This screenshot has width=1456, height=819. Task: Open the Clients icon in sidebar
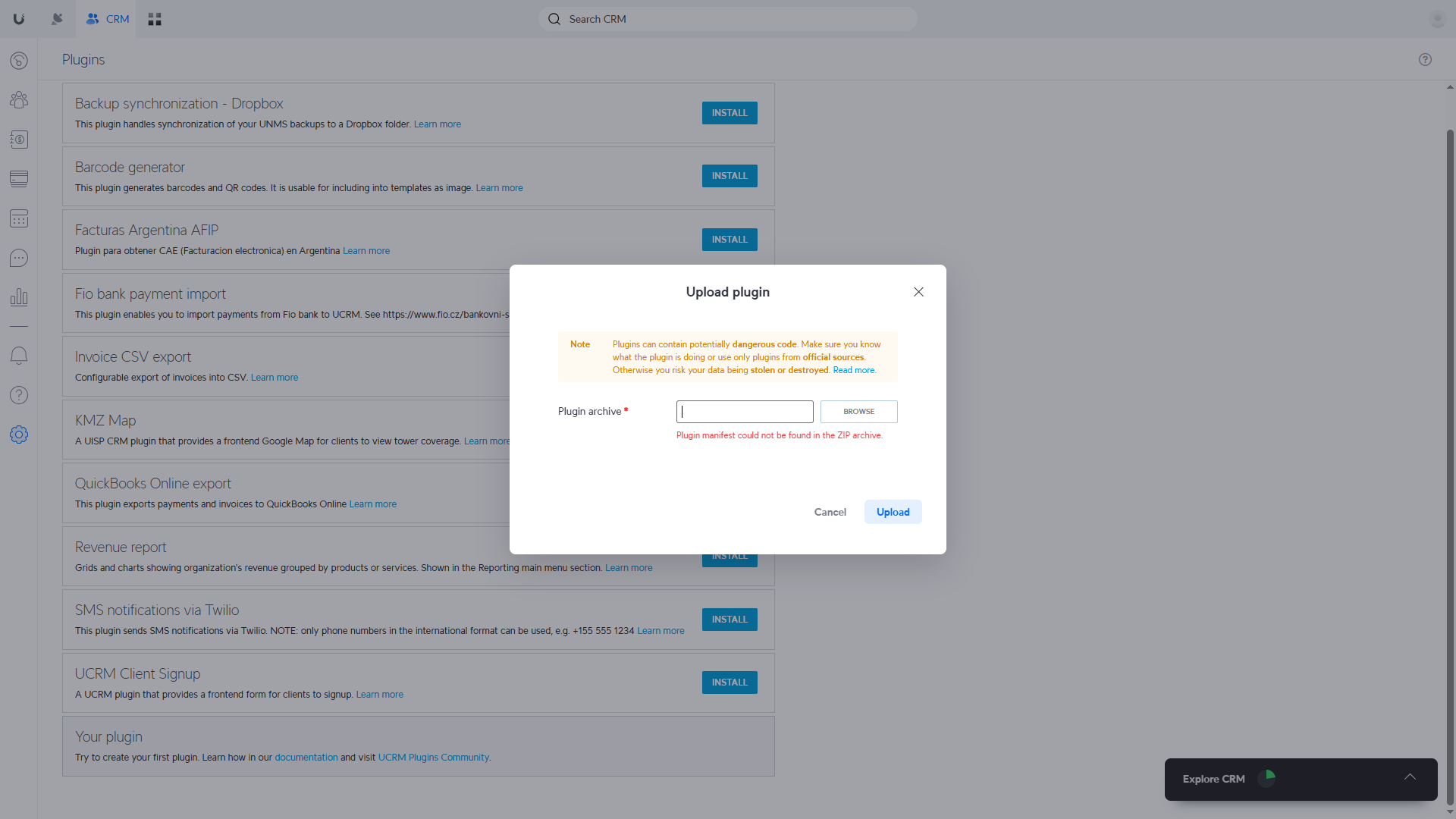(x=19, y=100)
